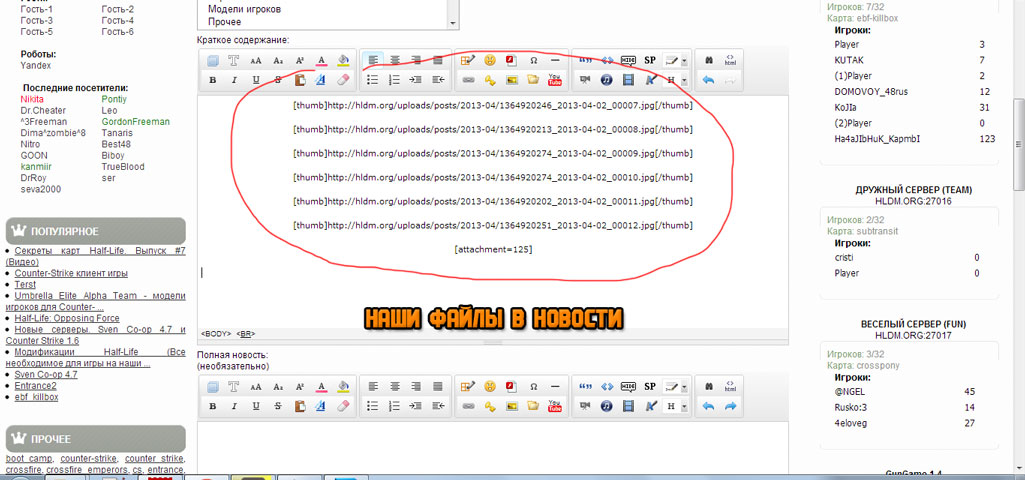This screenshot has width=1025, height=480.
Task: Click music note icon in full news toolbar
Action: [x=606, y=406]
